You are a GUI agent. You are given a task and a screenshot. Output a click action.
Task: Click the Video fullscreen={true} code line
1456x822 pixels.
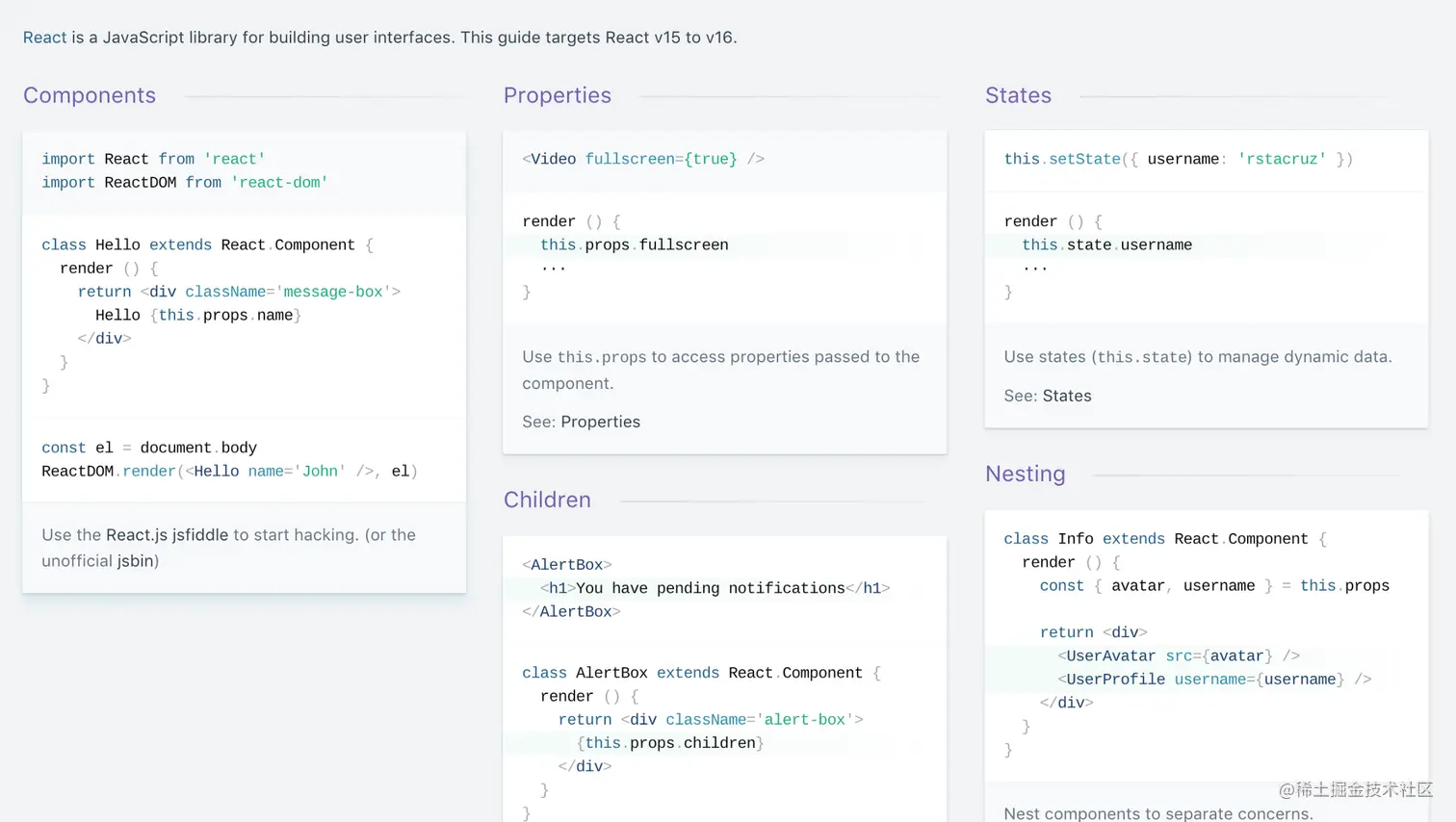pos(643,159)
